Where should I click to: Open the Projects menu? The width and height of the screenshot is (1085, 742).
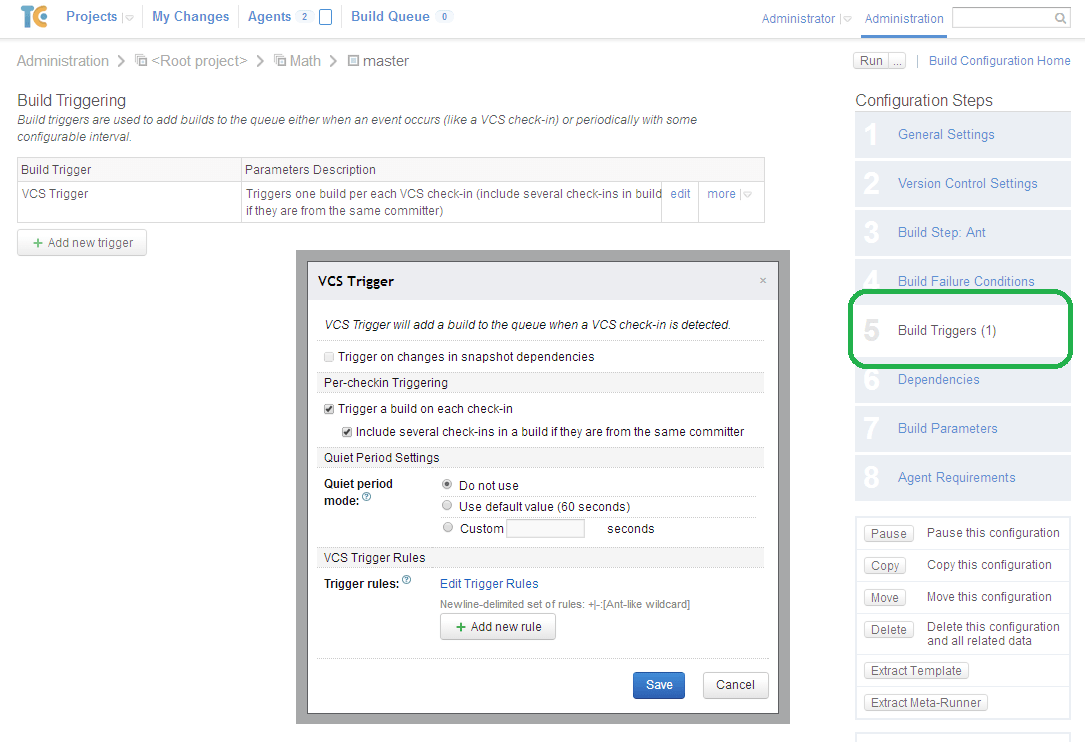tap(91, 17)
